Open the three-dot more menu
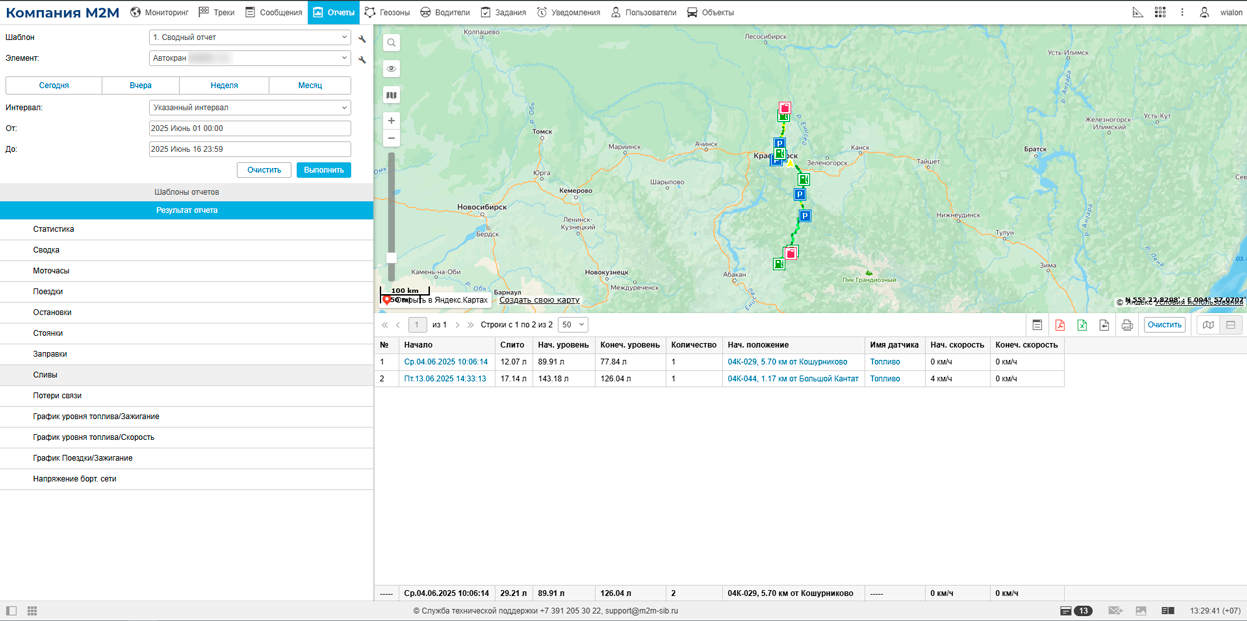 pyautogui.click(x=1182, y=12)
